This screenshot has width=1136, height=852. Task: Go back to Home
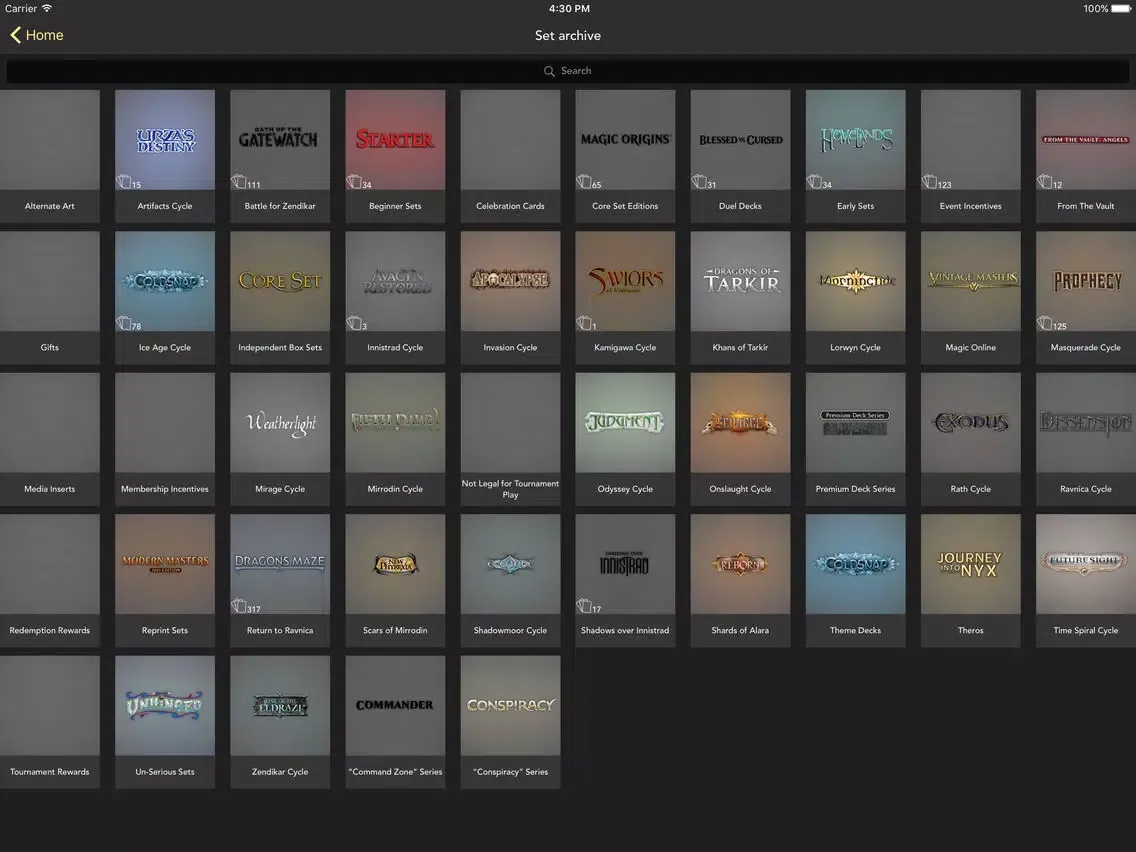tap(37, 35)
